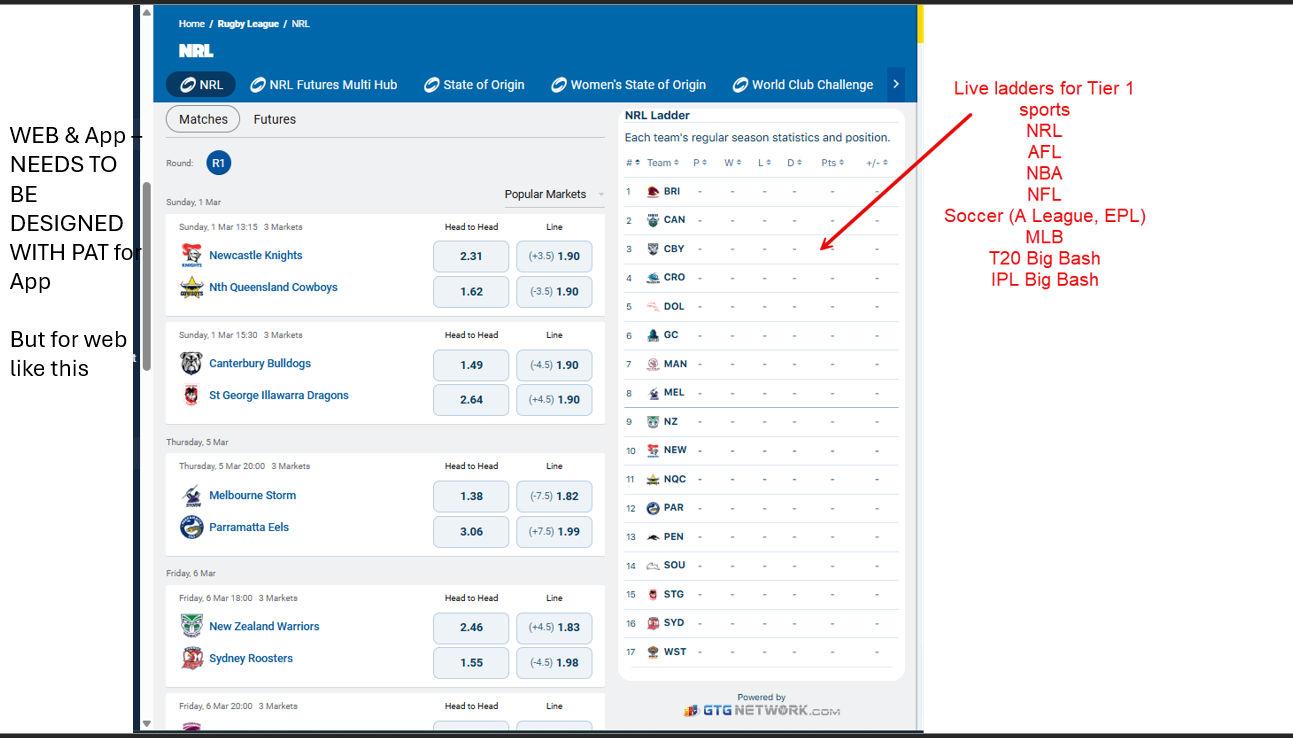This screenshot has width=1293, height=738.
Task: Click Parramatta Eels team logo
Action: [191, 528]
